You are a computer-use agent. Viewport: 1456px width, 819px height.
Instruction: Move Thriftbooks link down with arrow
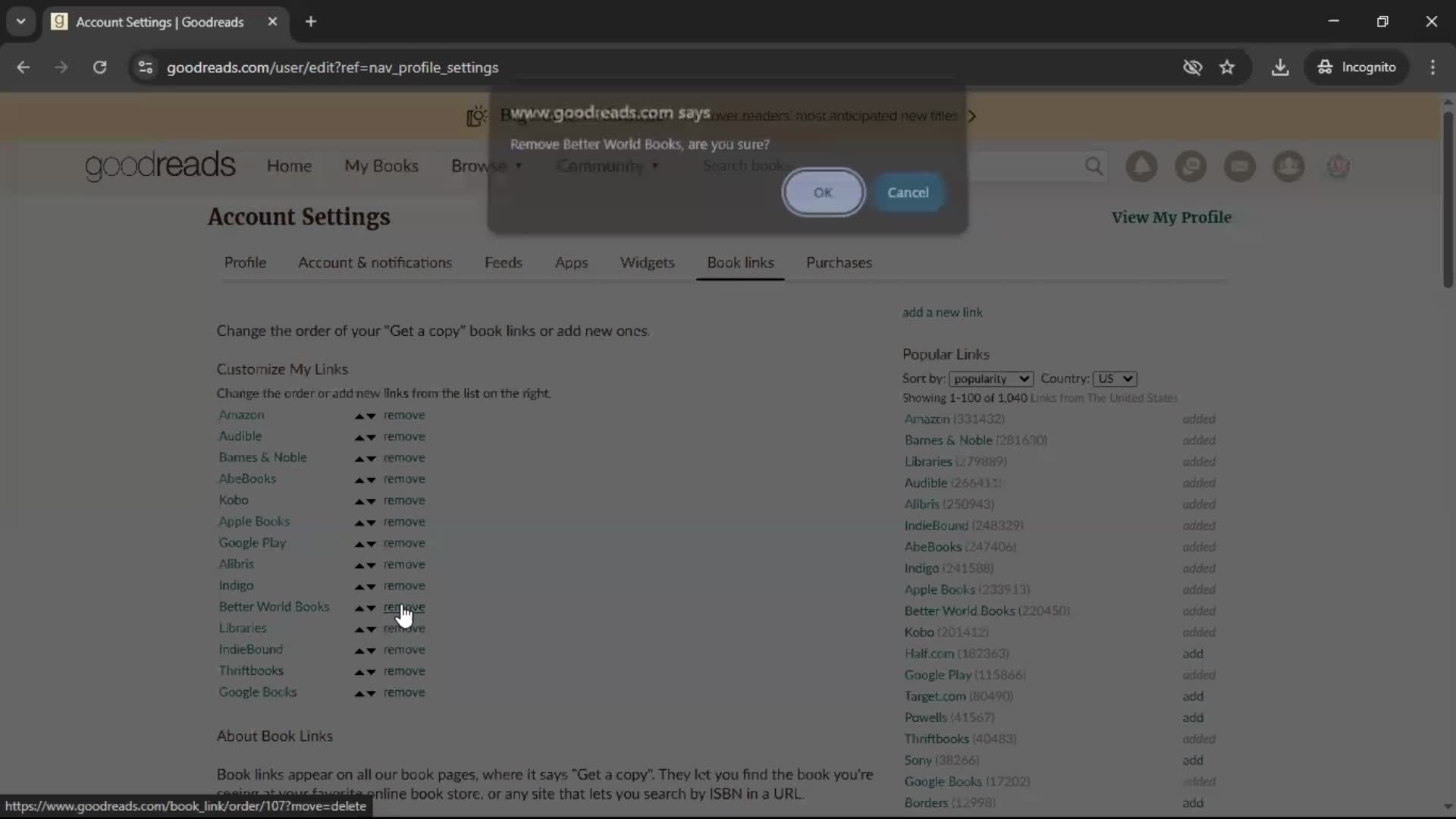coord(371,672)
